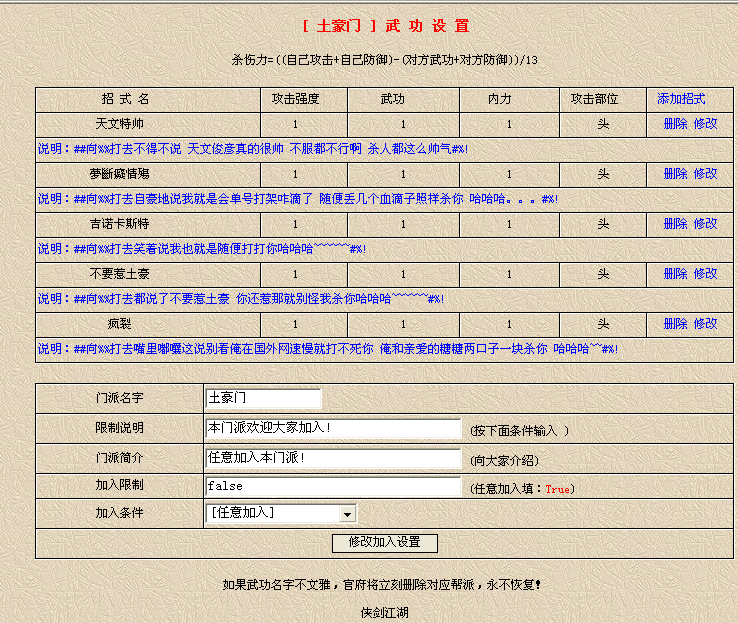Click the 夢斷癡情殇 description about 血滴子
This screenshot has width=738, height=623.
point(298,199)
